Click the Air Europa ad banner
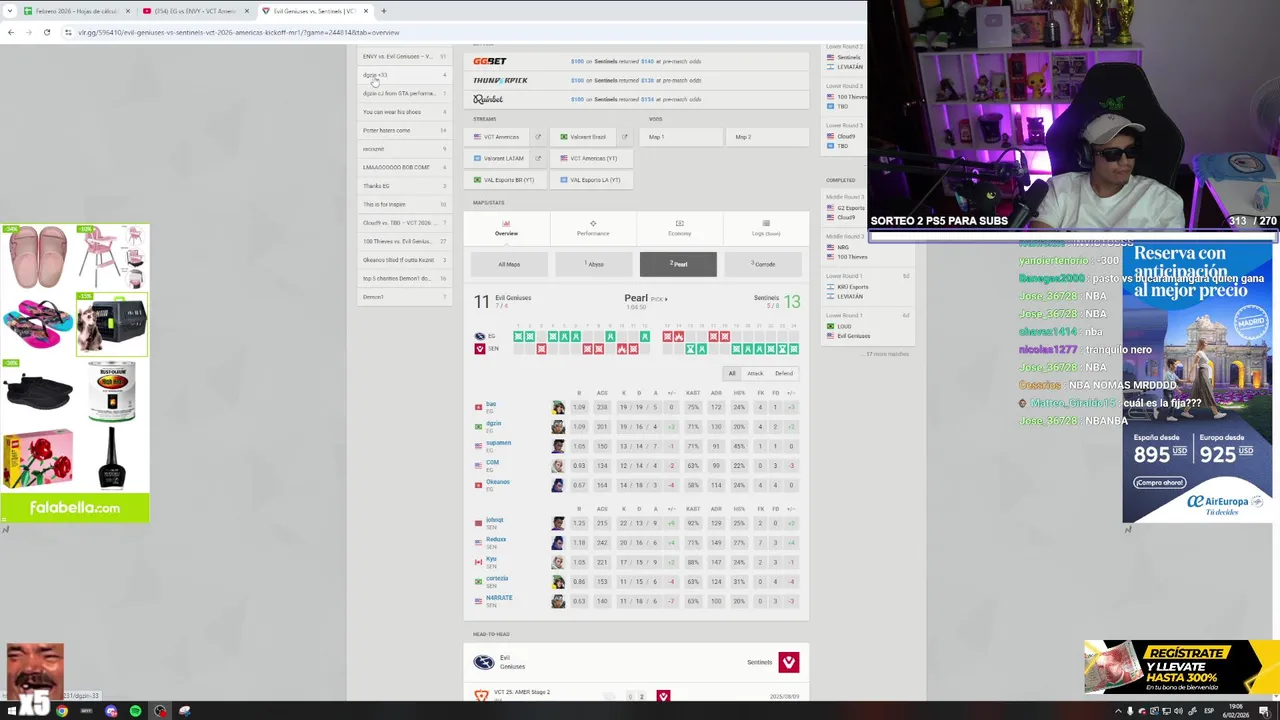 (1197, 382)
